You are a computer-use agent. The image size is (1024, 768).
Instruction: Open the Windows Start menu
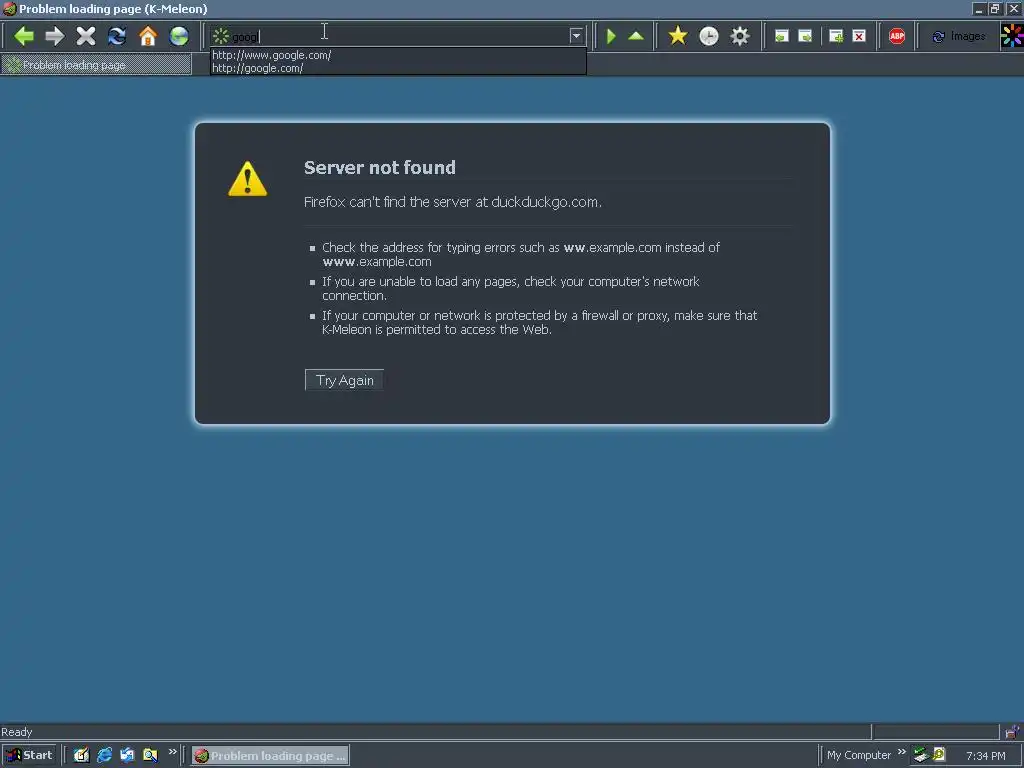pos(29,755)
